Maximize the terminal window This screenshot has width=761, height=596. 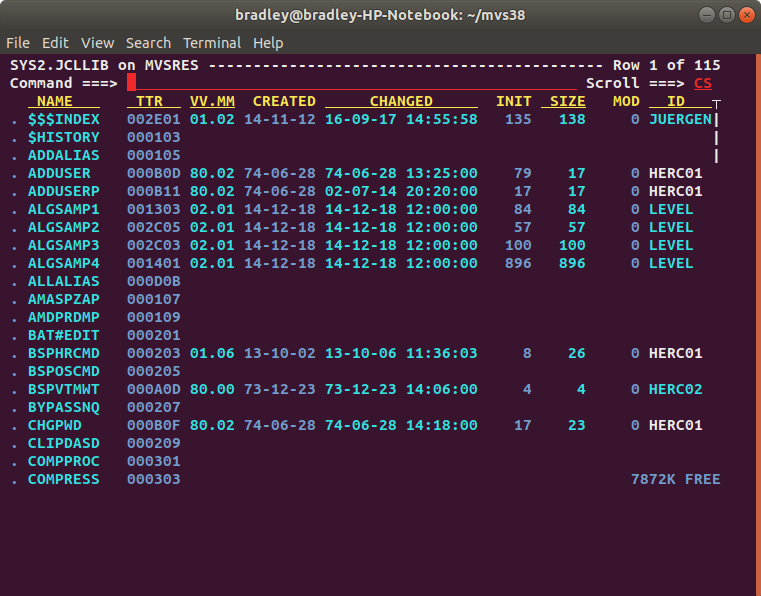click(727, 15)
